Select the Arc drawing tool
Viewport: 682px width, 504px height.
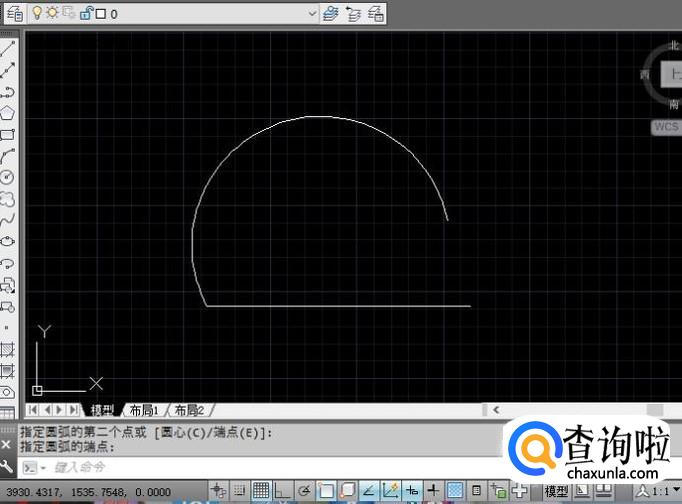tap(8, 156)
